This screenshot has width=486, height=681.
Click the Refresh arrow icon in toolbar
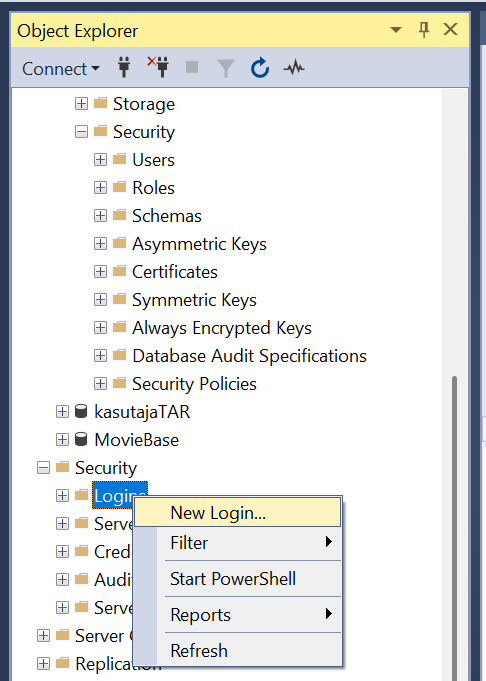tap(260, 68)
